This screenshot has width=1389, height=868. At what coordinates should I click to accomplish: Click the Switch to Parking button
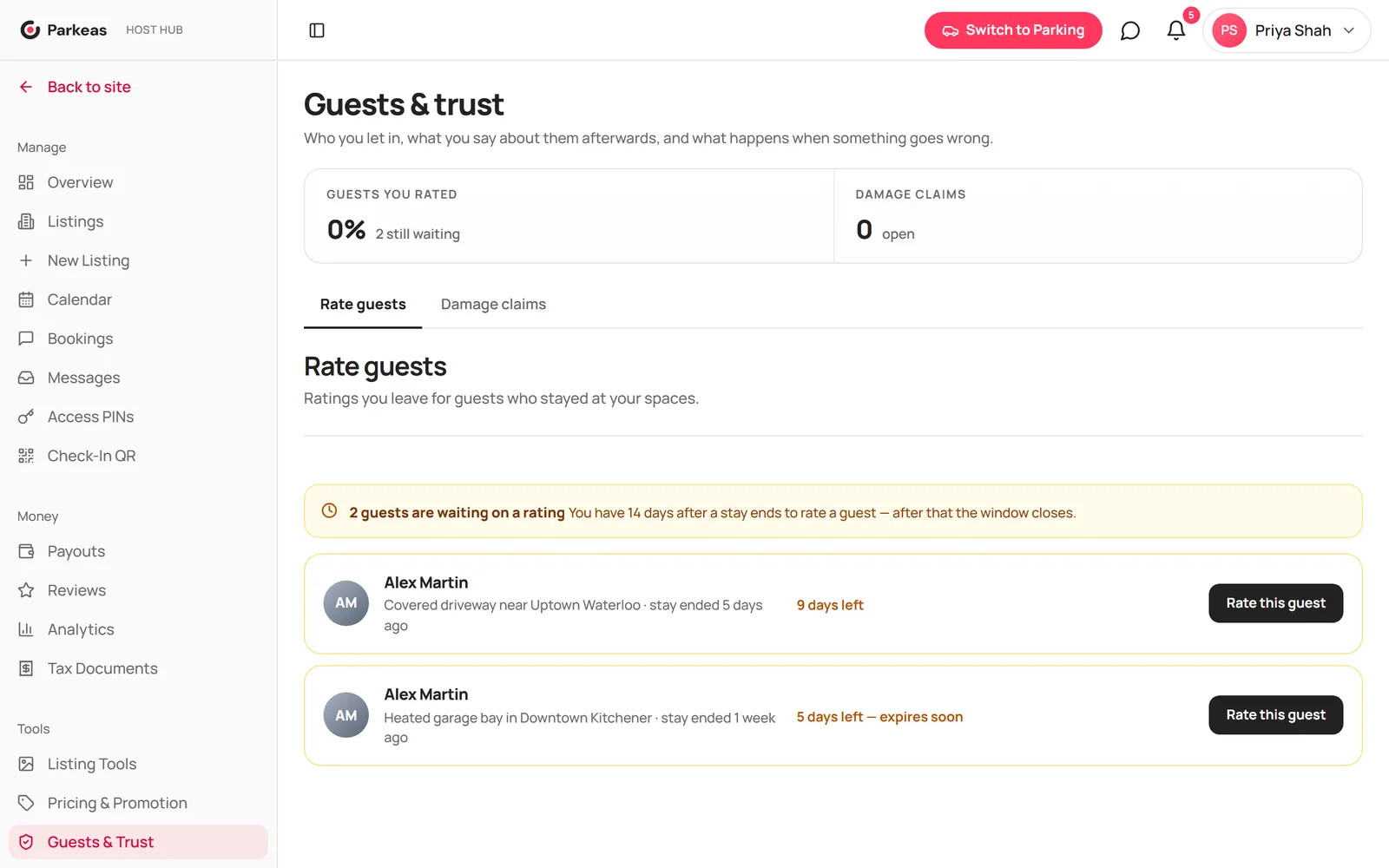(x=1013, y=30)
